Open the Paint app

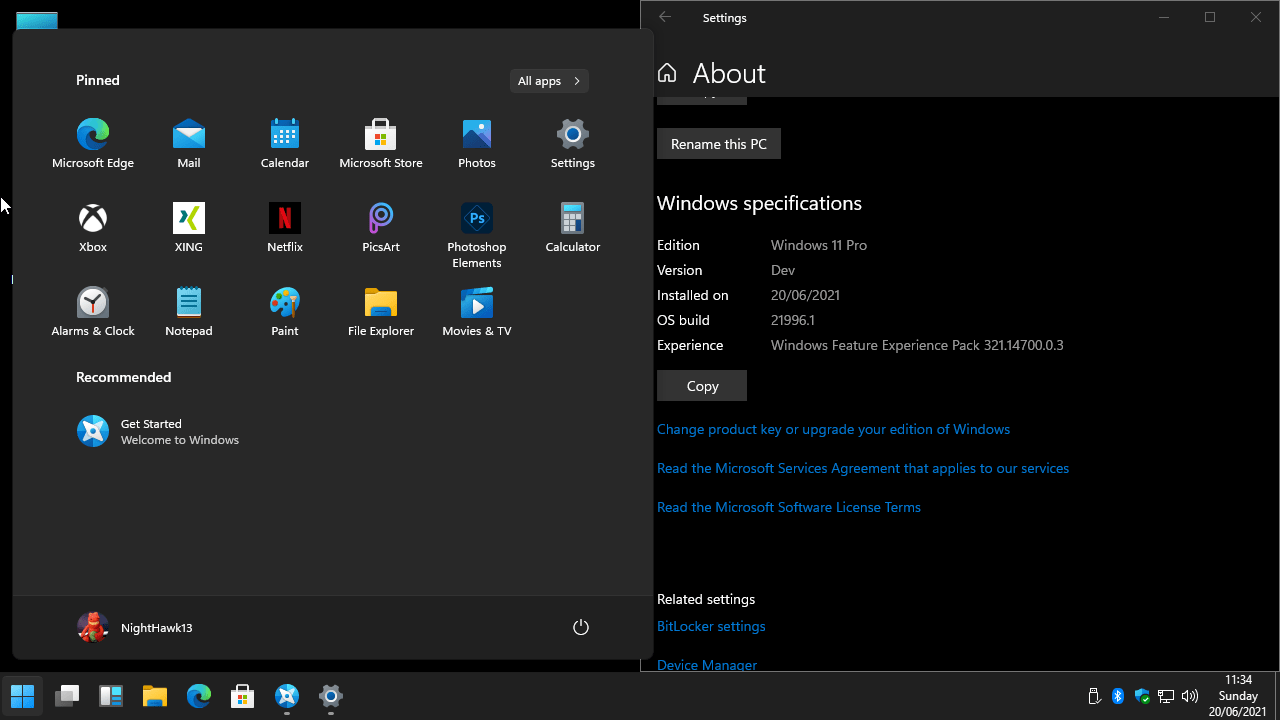[x=285, y=312]
